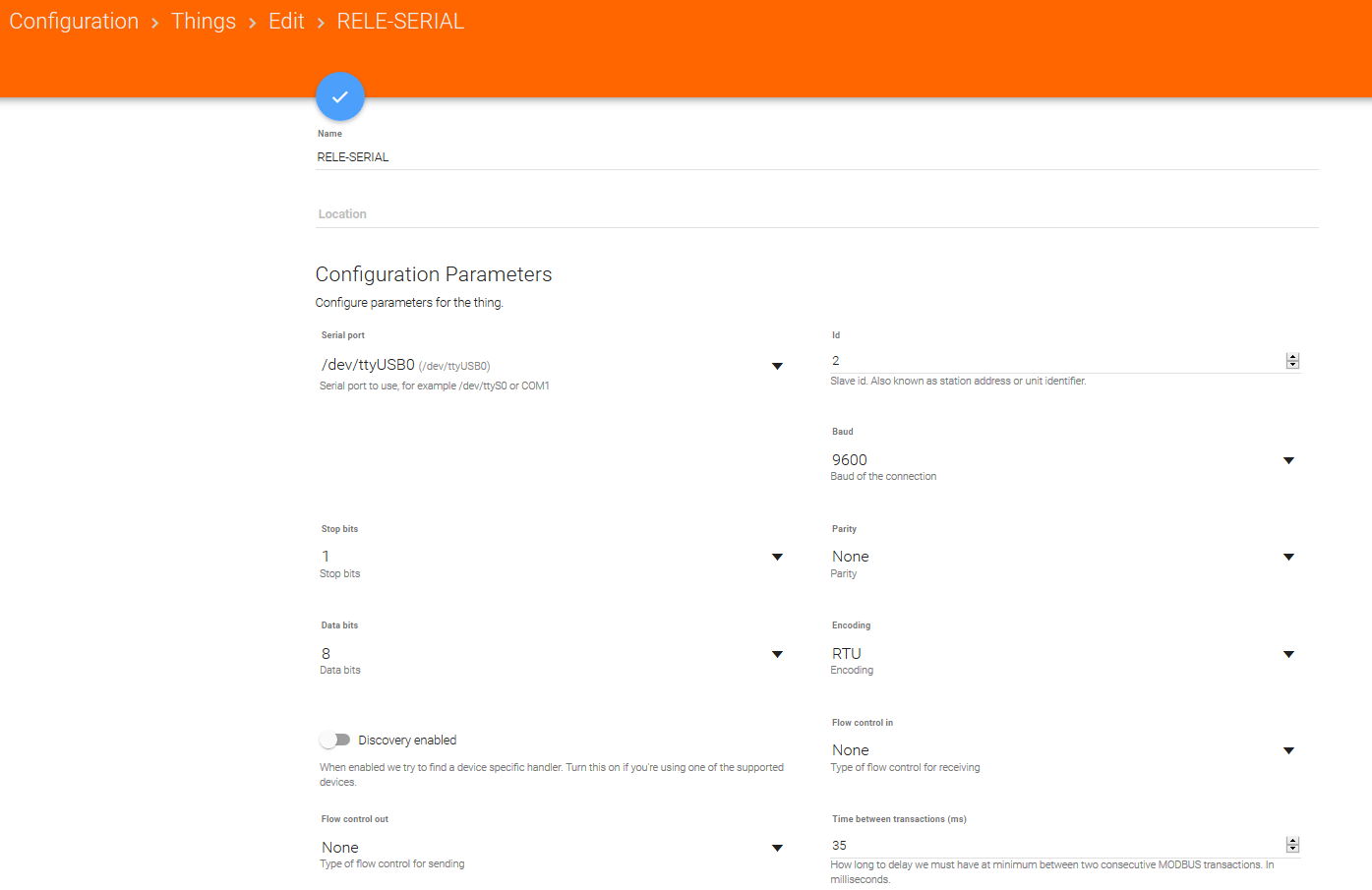Click the Slave id description text
This screenshot has height=890, width=1372.
[958, 382]
